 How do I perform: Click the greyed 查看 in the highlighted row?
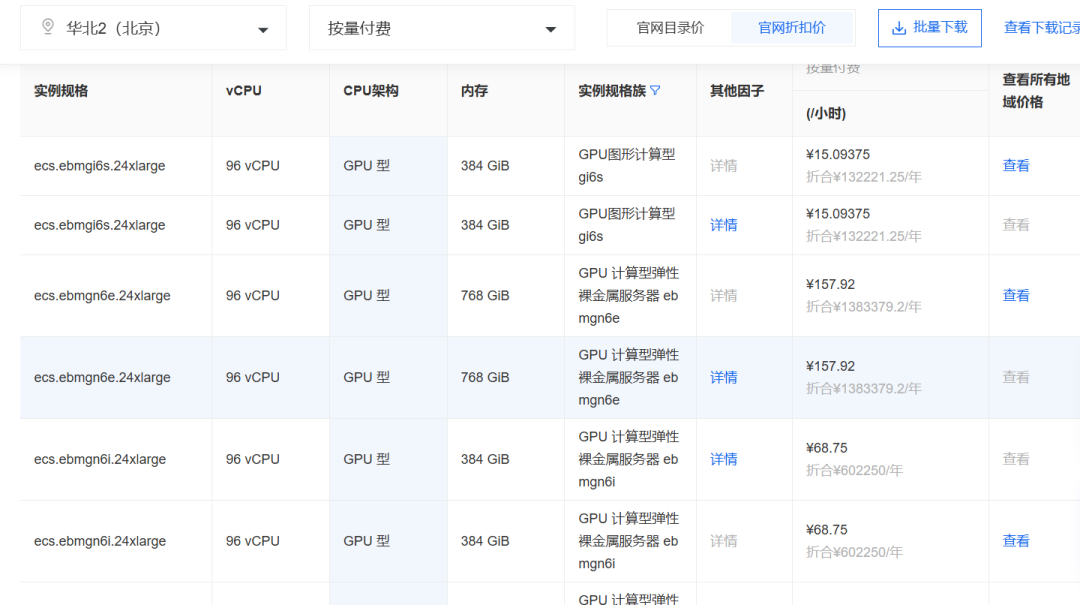tap(1015, 378)
